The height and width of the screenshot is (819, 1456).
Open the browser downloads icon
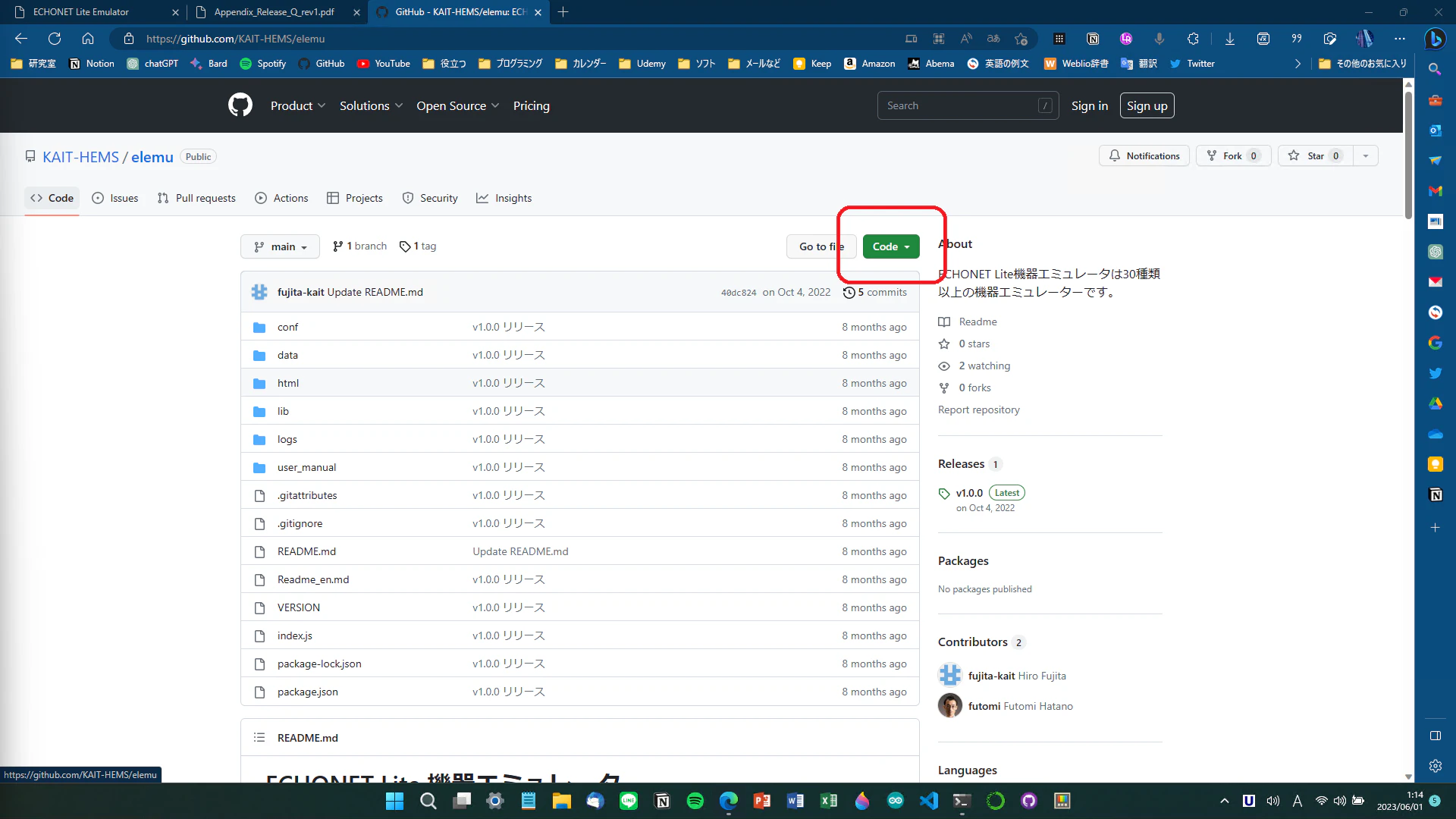click(1230, 39)
